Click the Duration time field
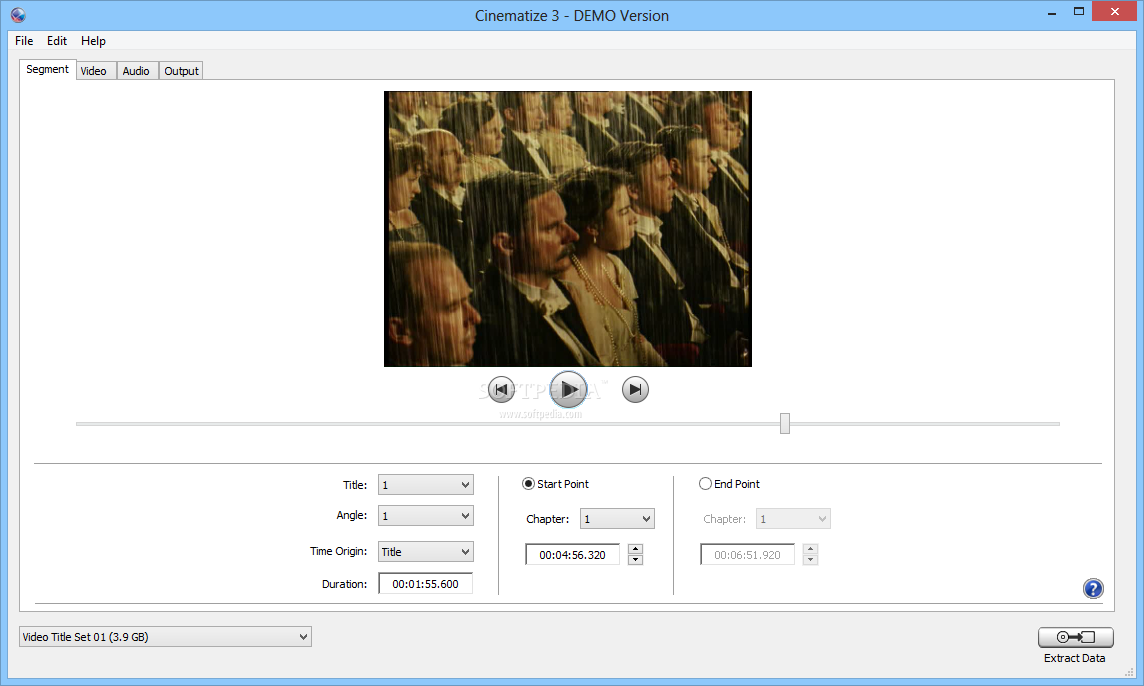 point(425,584)
